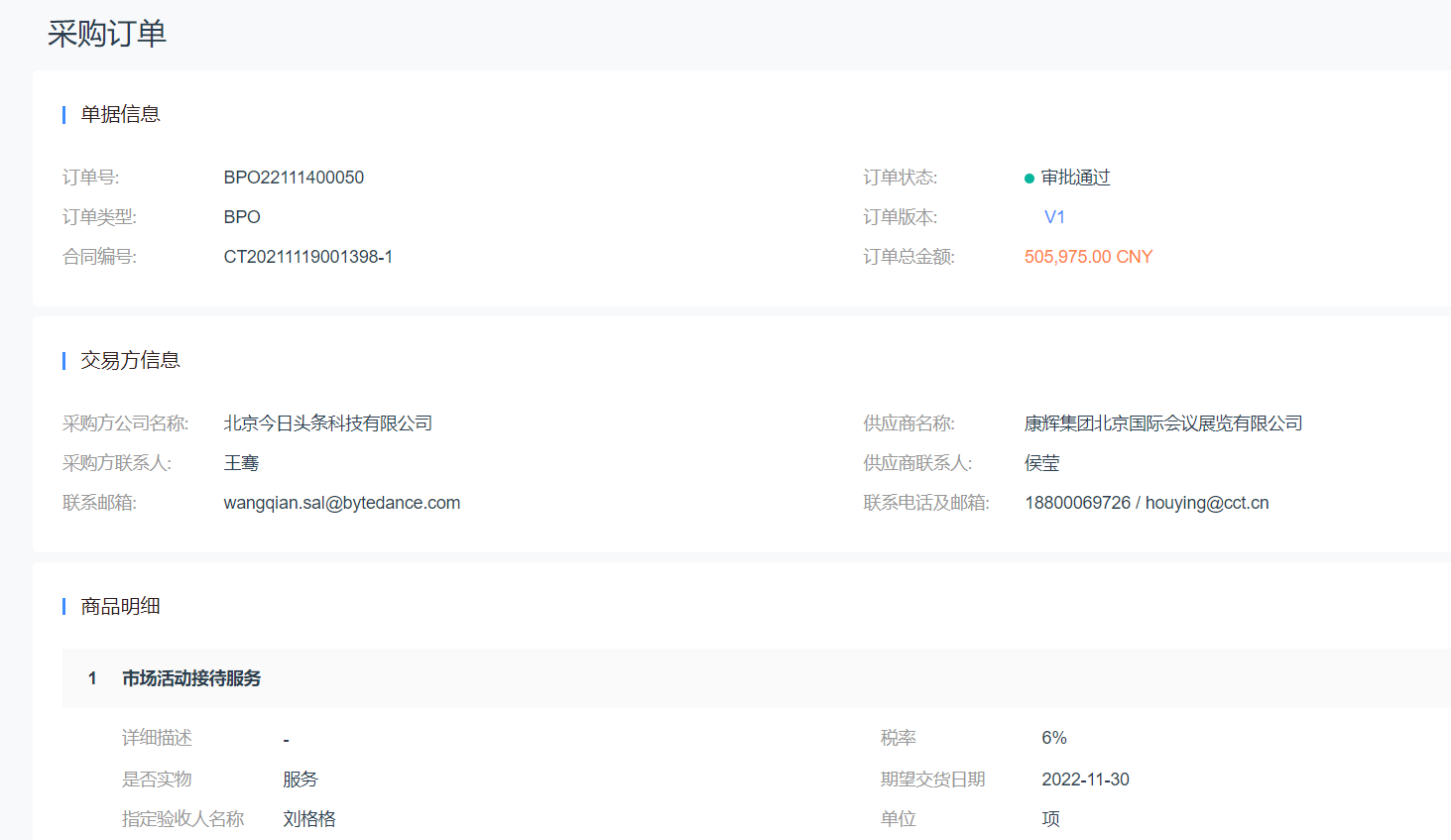This screenshot has height=840, width=1451.
Task: Click the 交易方信息 section header
Action: tap(130, 360)
